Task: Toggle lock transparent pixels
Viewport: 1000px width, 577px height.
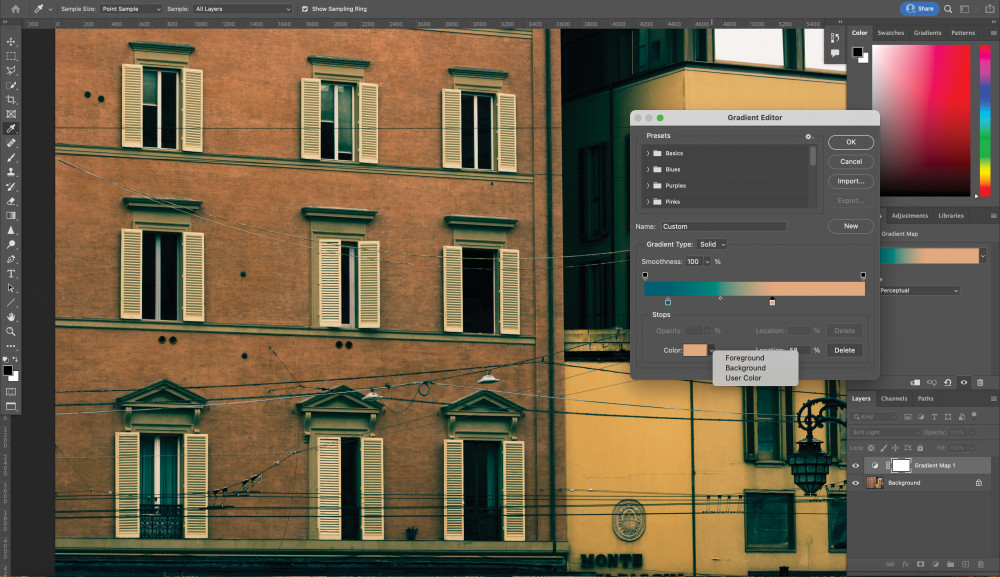Action: tap(871, 448)
